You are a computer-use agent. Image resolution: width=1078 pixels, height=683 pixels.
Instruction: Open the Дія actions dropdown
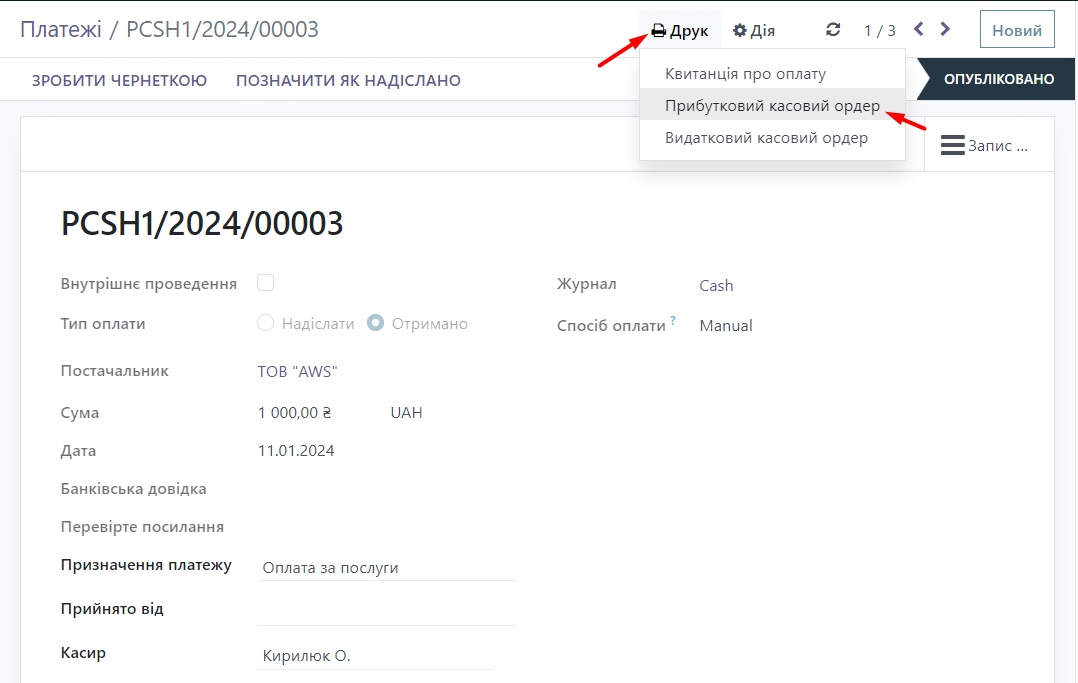click(754, 31)
